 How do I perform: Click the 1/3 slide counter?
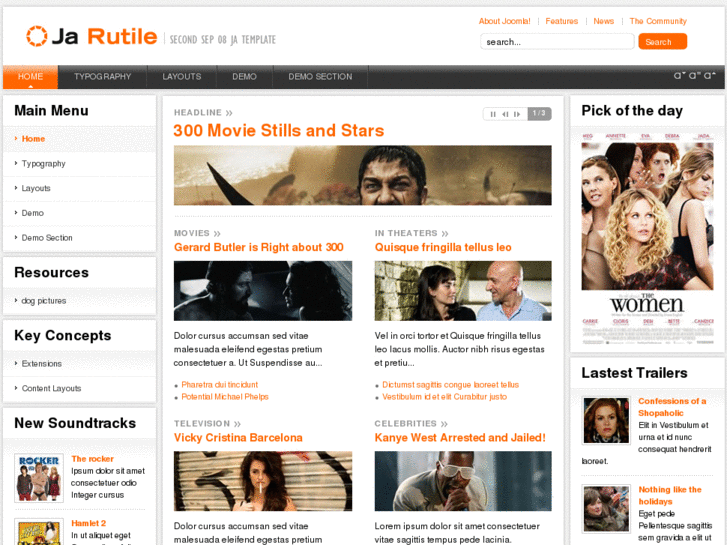click(x=539, y=114)
